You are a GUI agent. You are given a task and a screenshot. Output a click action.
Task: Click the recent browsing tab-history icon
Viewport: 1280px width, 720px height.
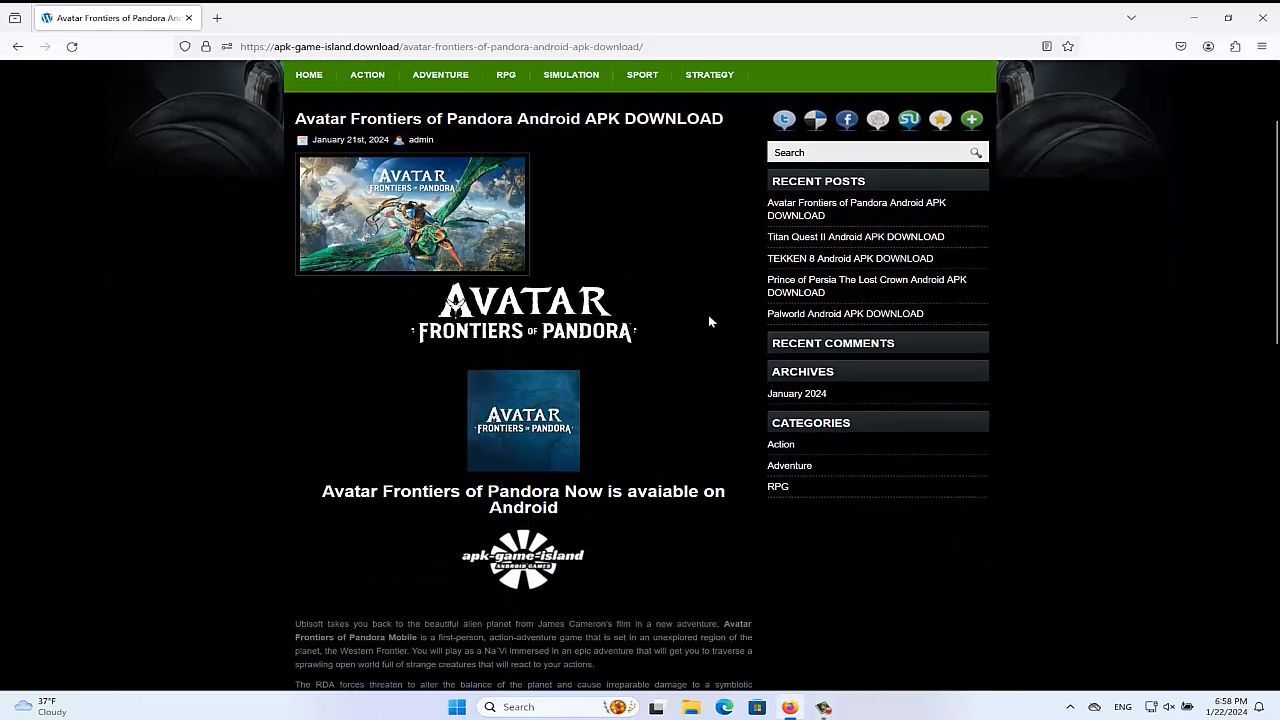coord(15,18)
